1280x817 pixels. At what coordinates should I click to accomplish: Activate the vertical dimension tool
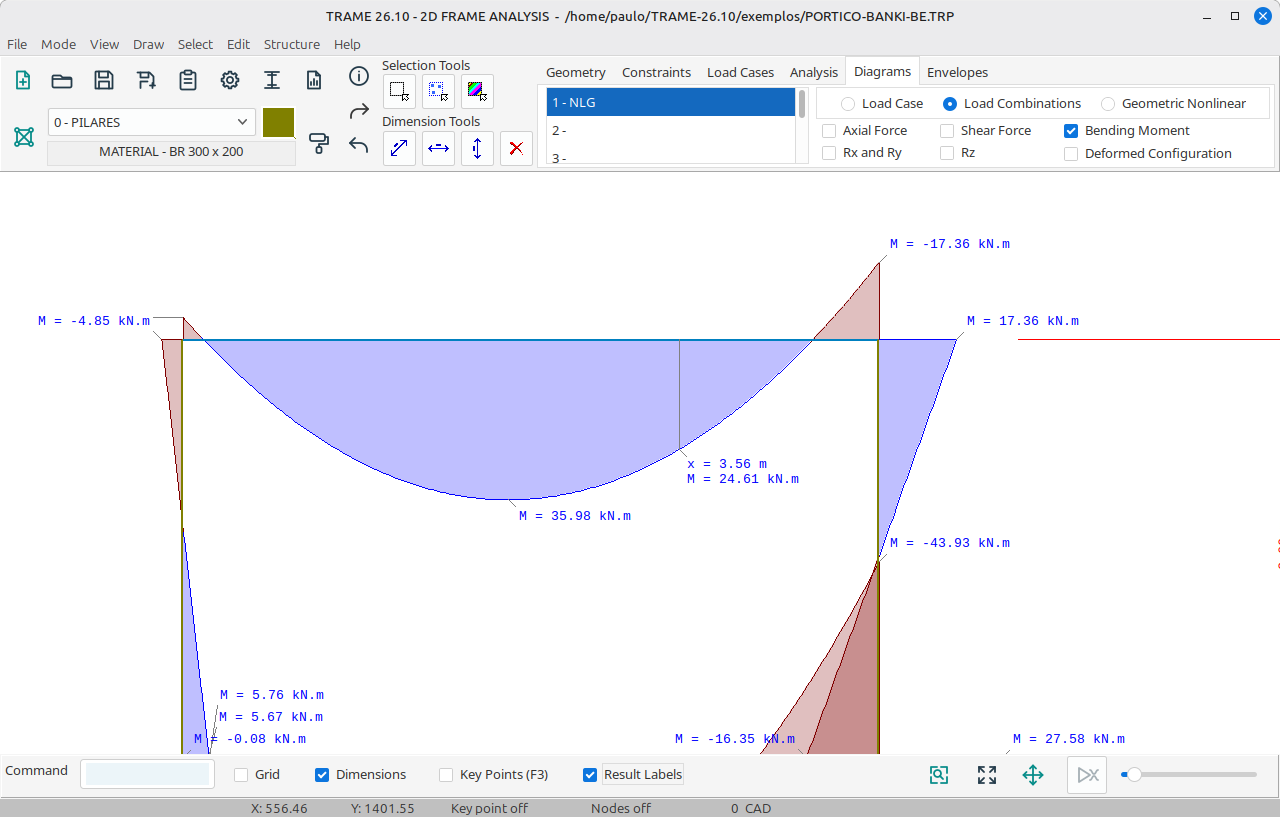point(477,148)
